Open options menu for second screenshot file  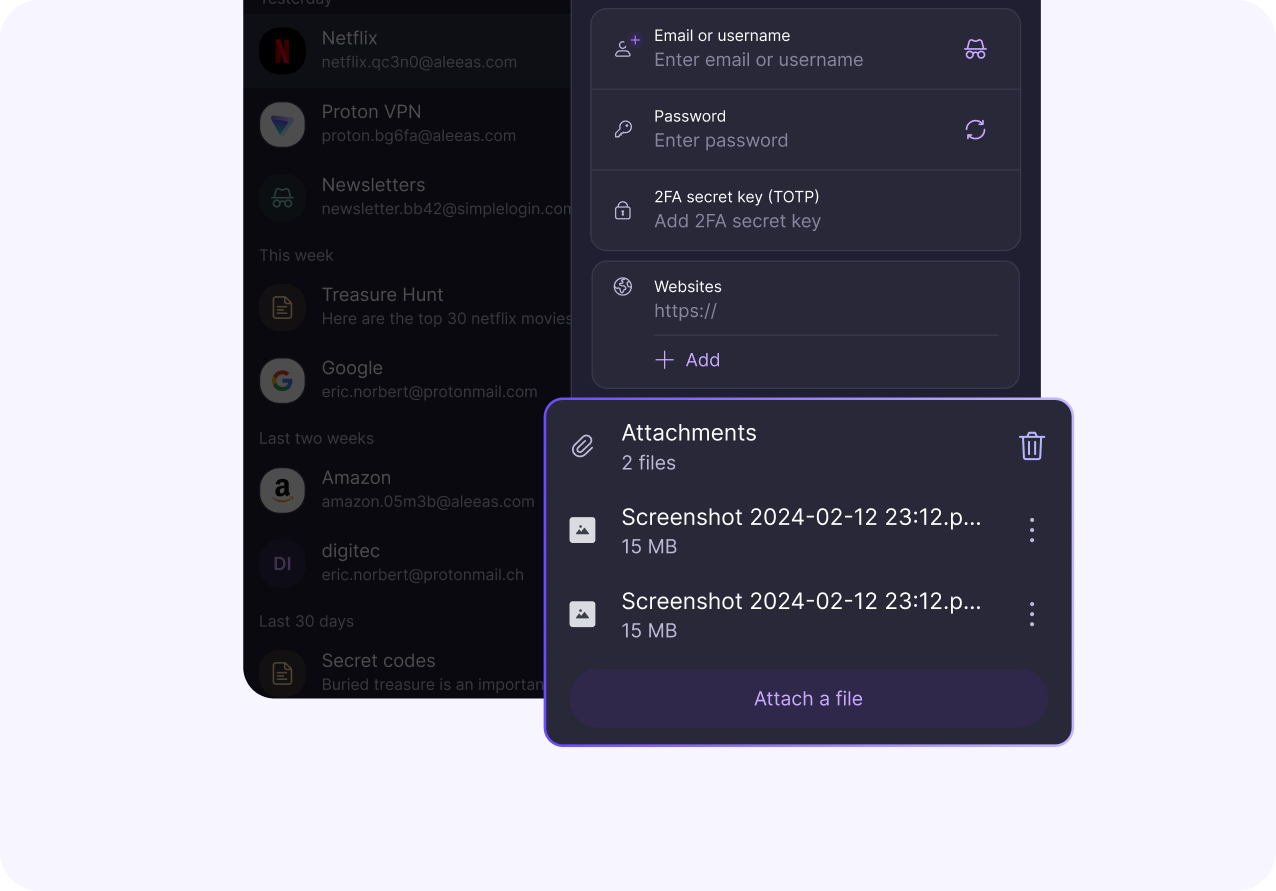1032,614
